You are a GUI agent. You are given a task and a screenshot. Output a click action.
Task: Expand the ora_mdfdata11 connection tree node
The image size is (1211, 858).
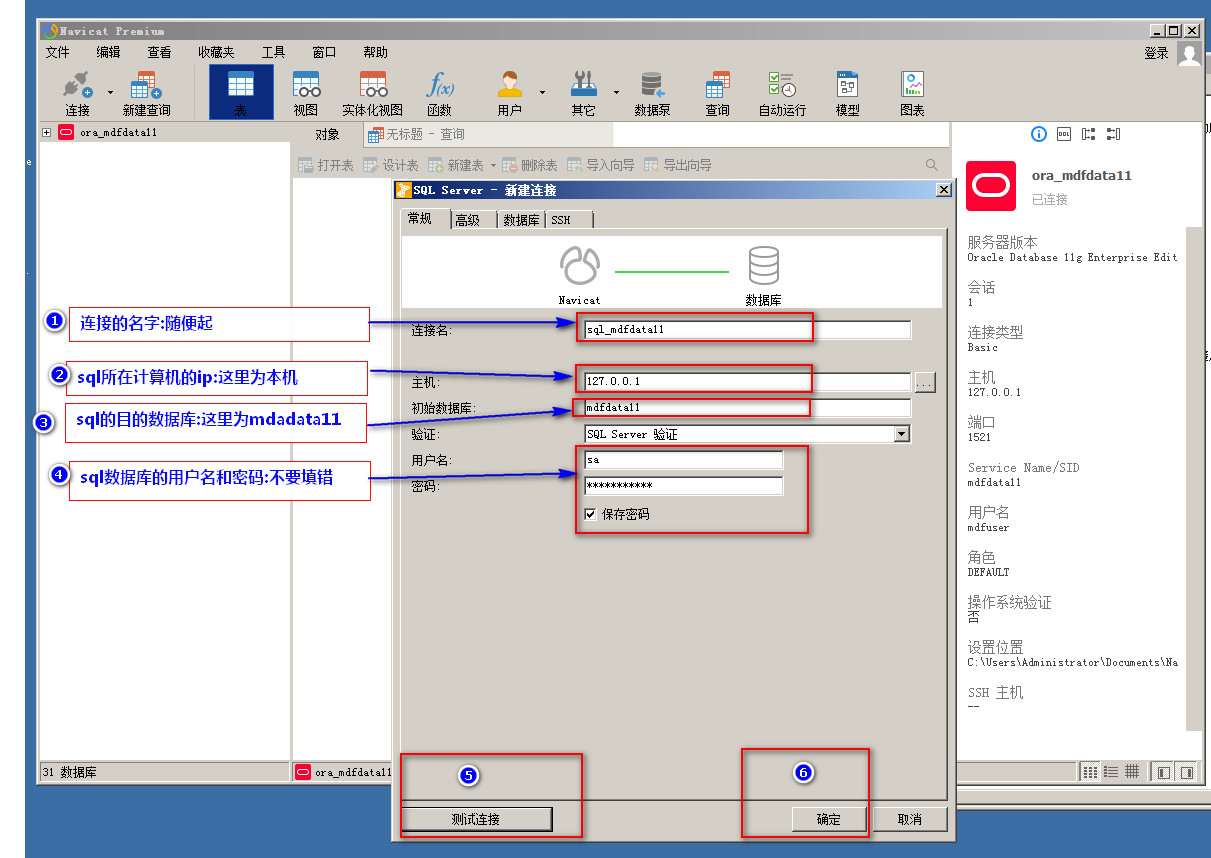[x=47, y=132]
